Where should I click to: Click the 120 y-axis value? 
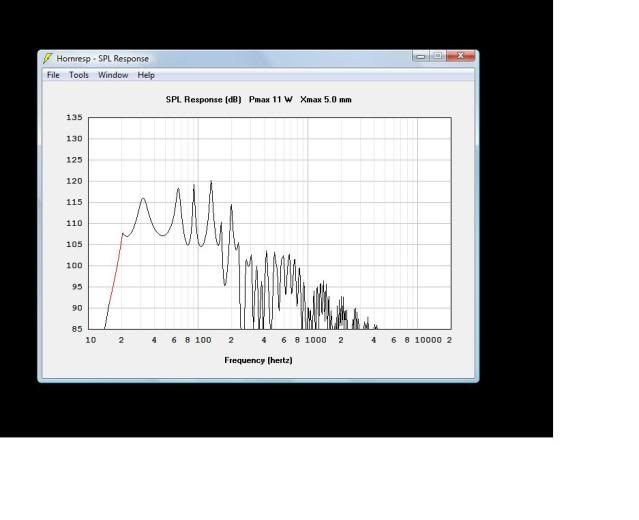click(x=74, y=181)
